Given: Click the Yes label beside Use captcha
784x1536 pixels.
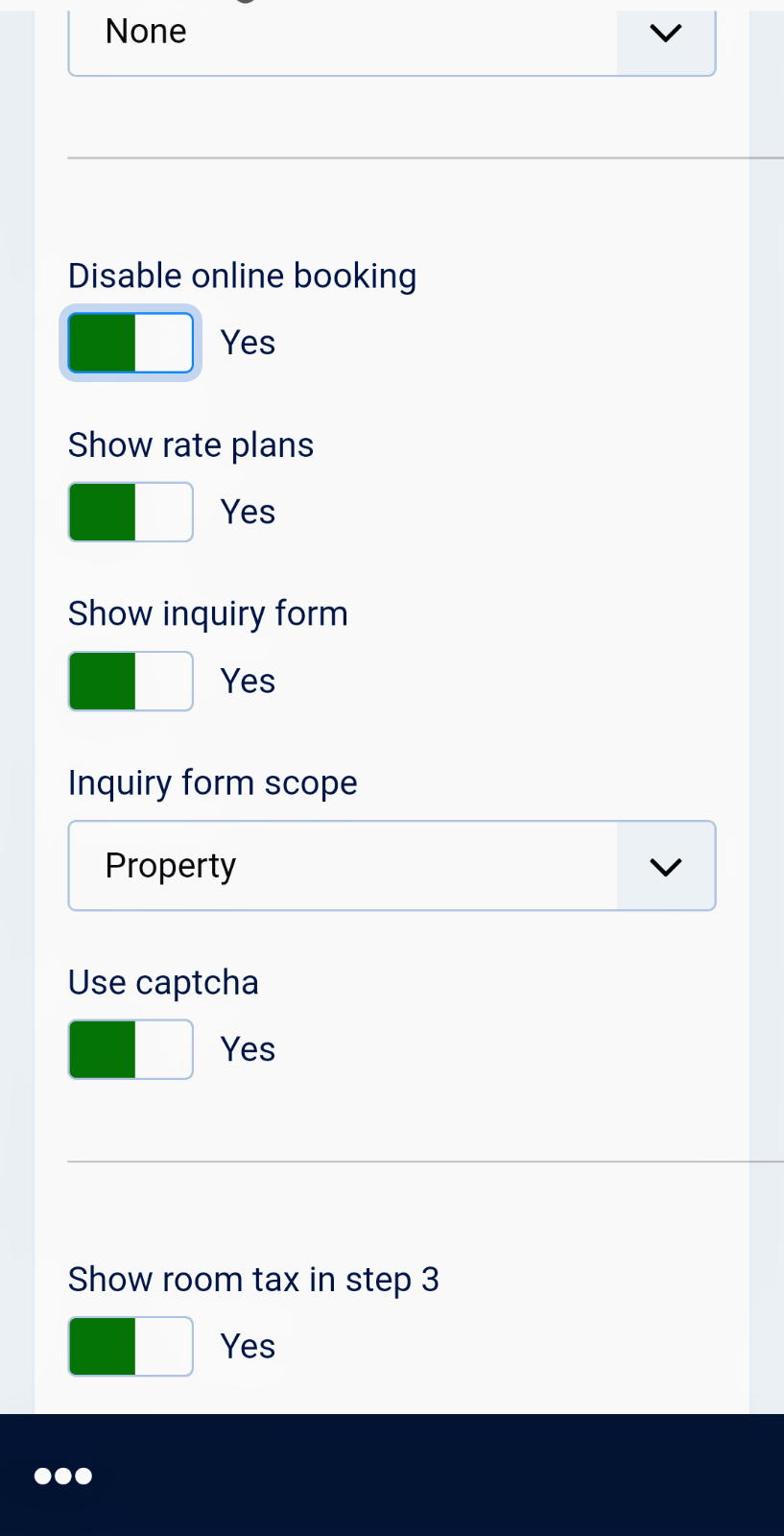Looking at the screenshot, I should (x=248, y=1049).
